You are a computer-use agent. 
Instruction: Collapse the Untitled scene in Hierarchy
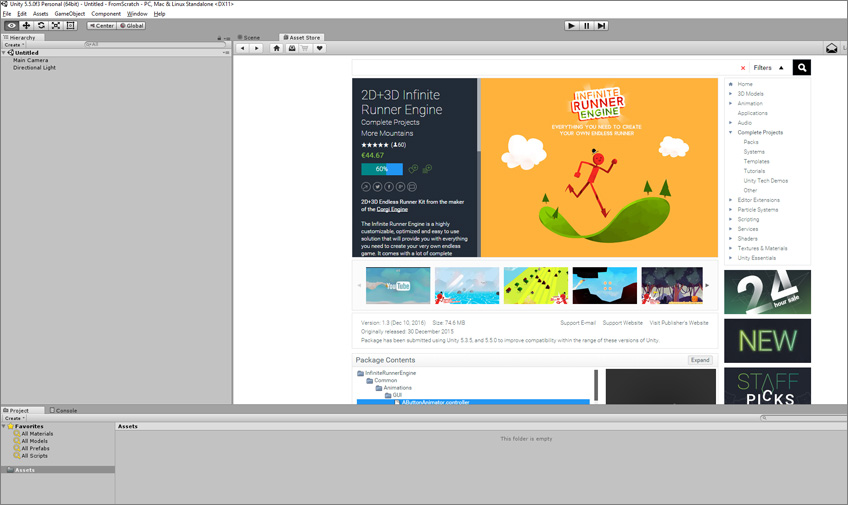pos(4,52)
